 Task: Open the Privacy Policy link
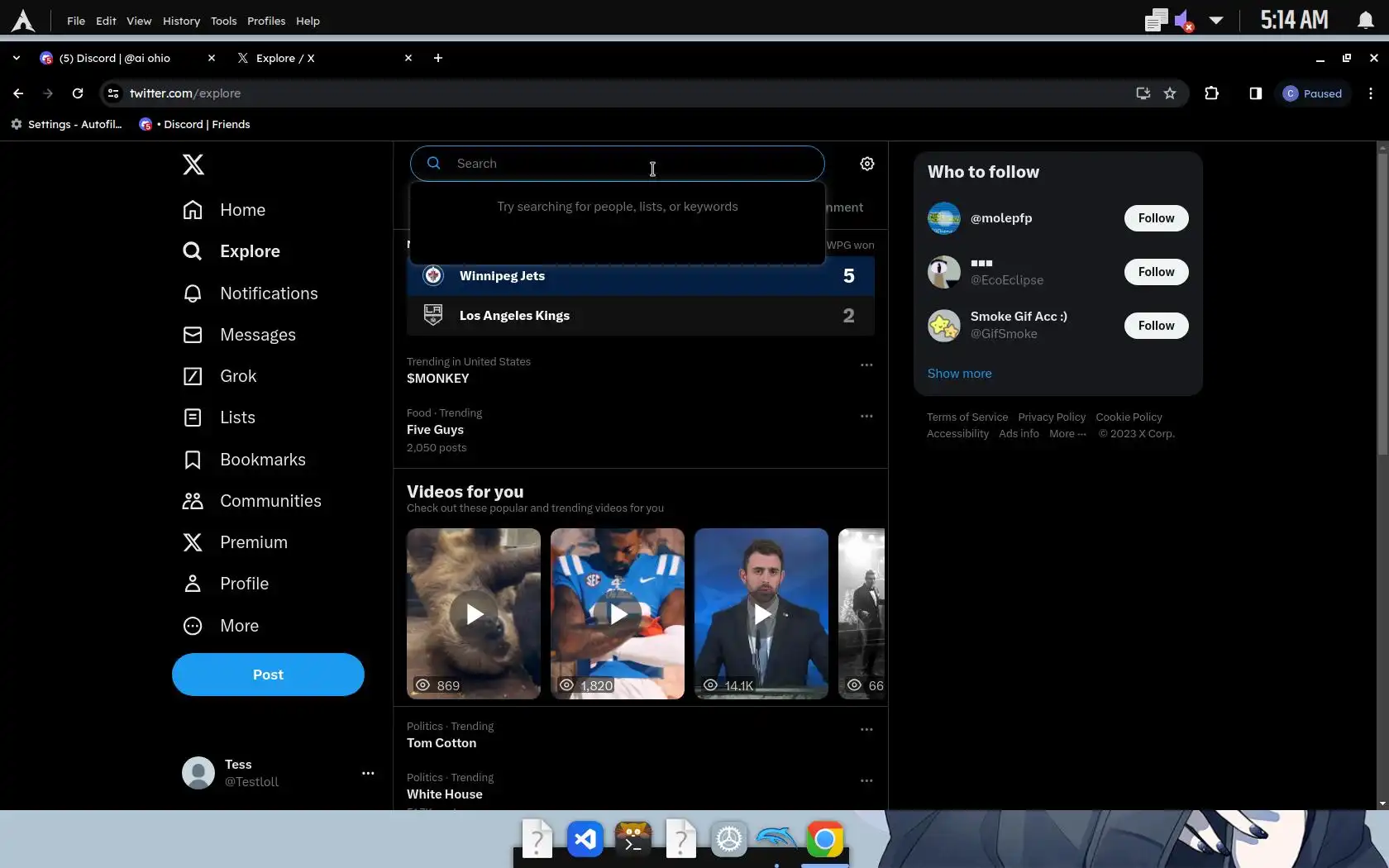click(1052, 417)
